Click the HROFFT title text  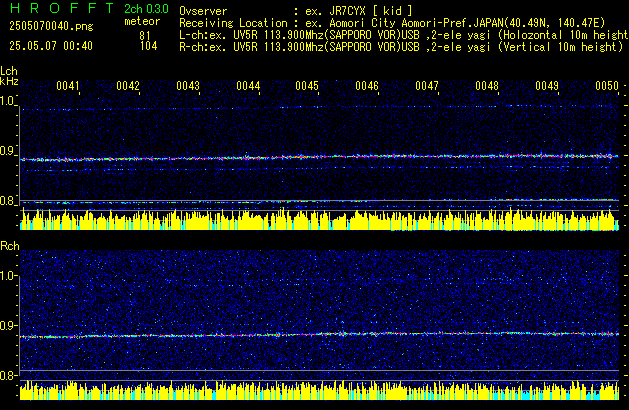click(x=61, y=8)
